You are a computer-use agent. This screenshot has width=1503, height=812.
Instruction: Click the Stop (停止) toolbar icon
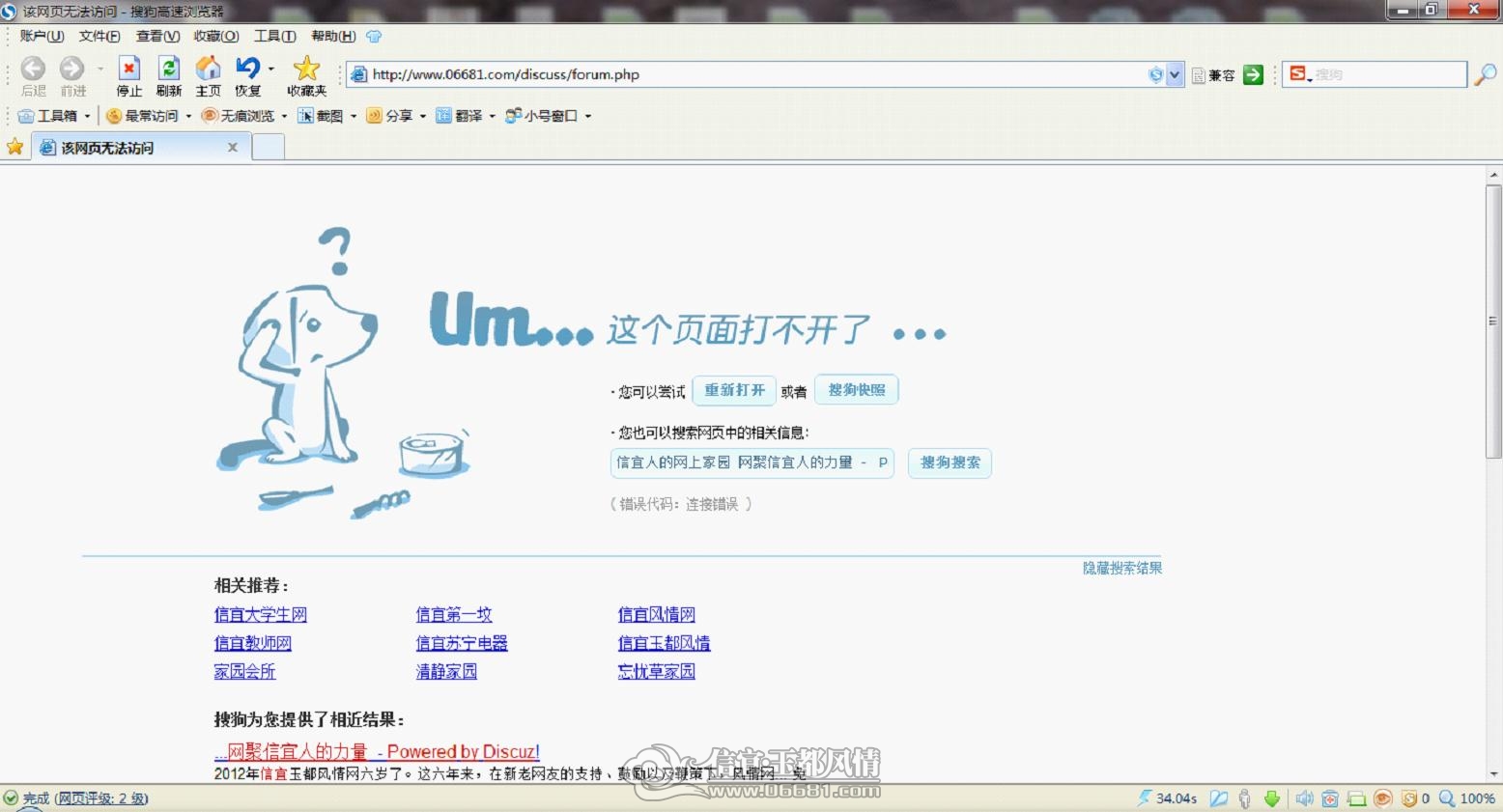[128, 69]
